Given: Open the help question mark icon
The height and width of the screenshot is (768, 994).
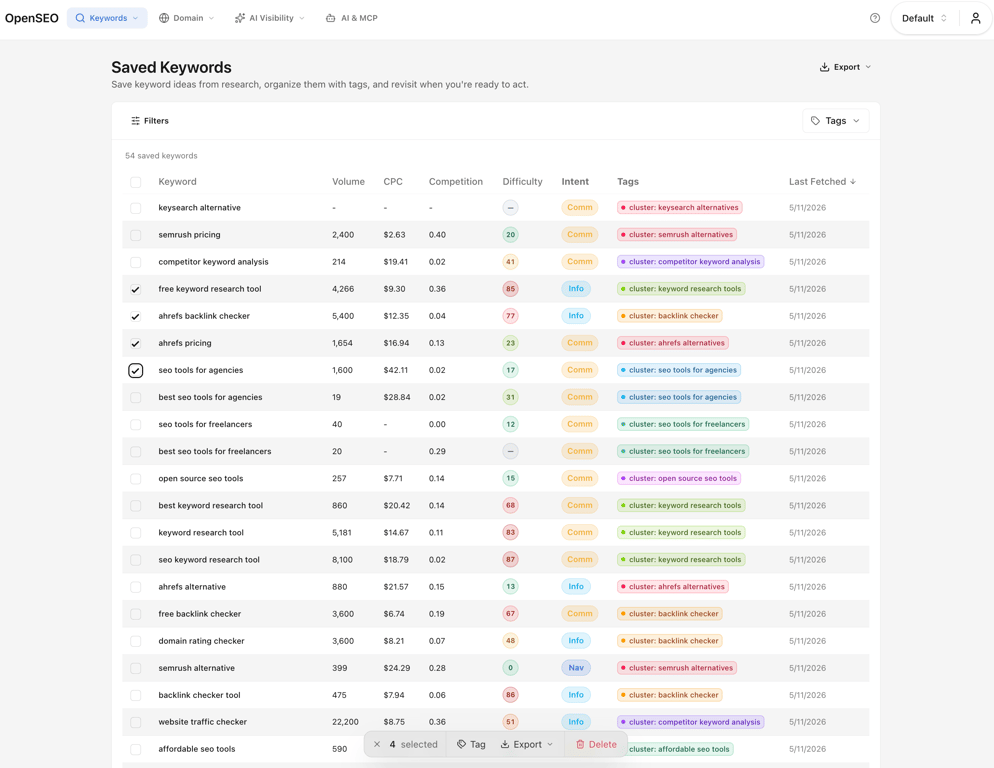Looking at the screenshot, I should pos(875,18).
